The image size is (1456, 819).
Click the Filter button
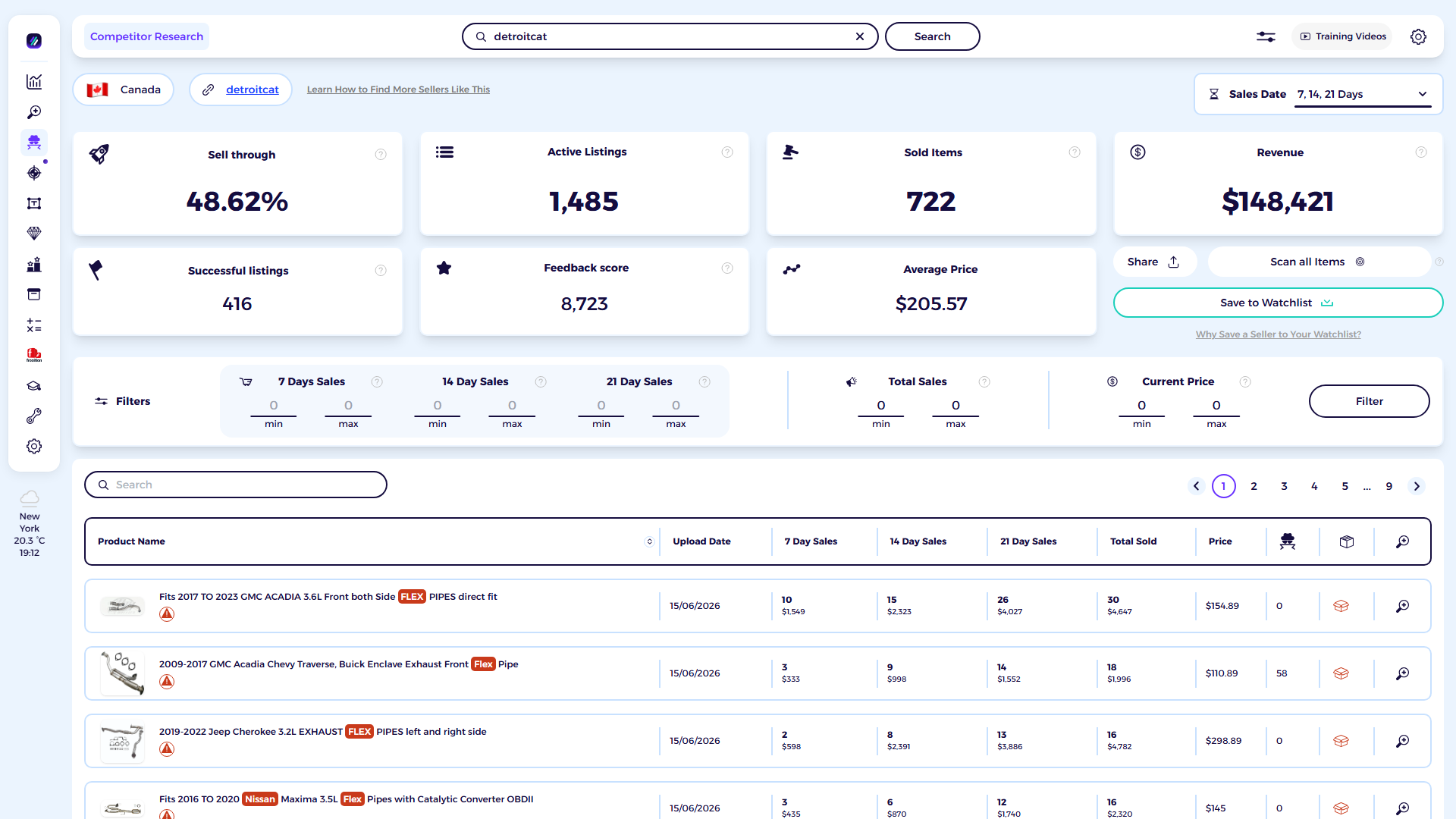point(1369,401)
